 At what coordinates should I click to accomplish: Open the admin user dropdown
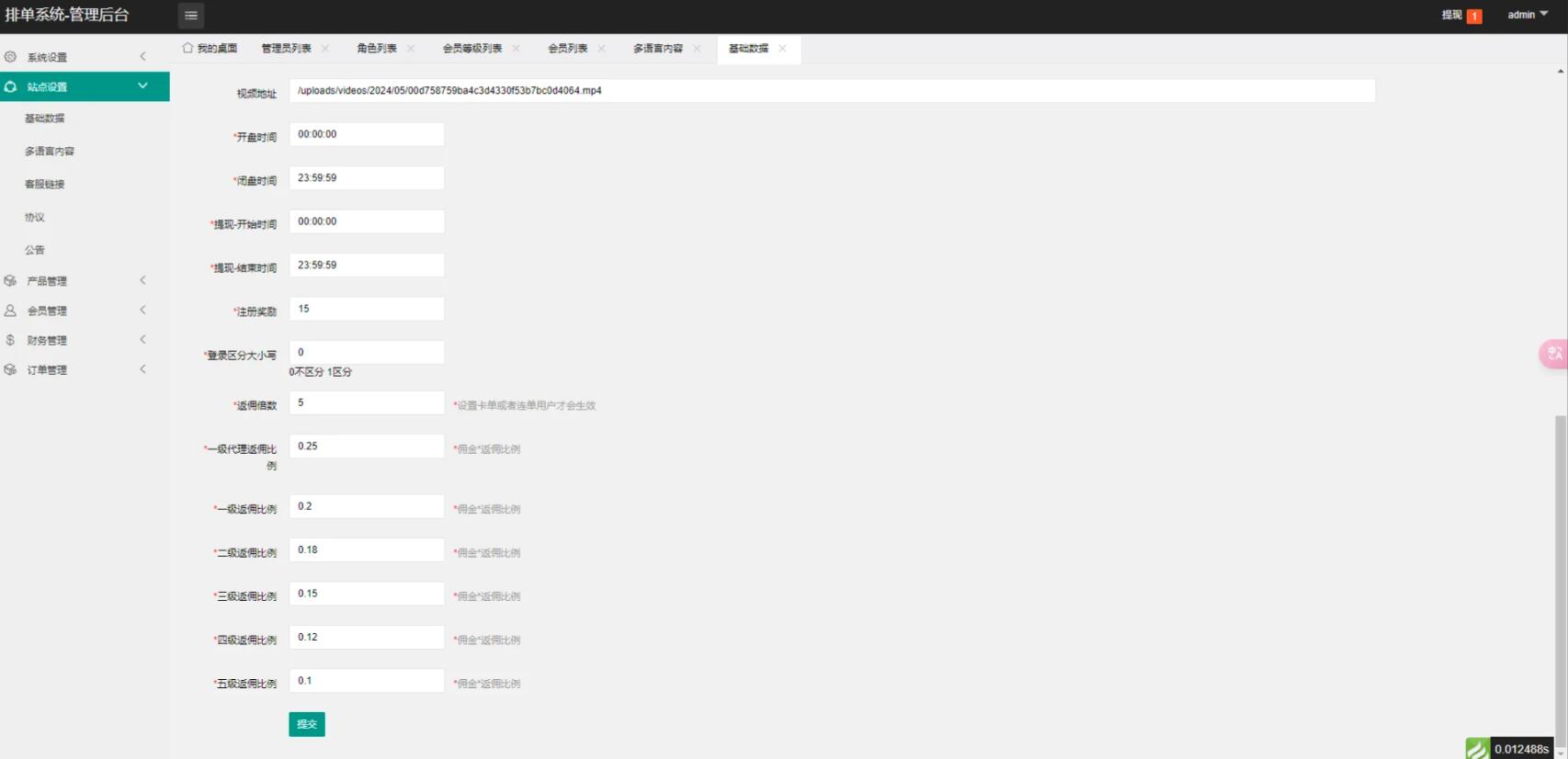[x=1528, y=15]
